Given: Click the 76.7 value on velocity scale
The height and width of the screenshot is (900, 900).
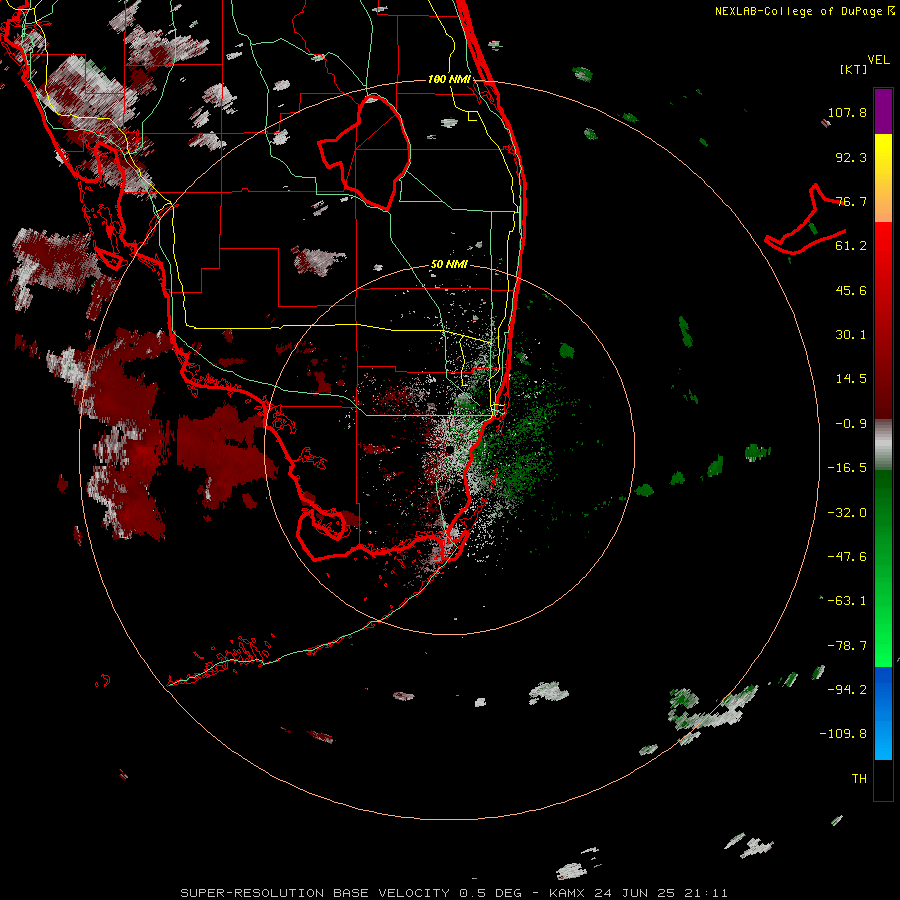Looking at the screenshot, I should coord(851,201).
